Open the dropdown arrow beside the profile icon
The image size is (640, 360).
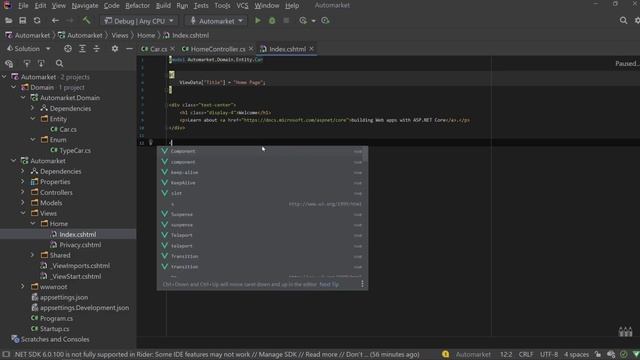pos(313,21)
